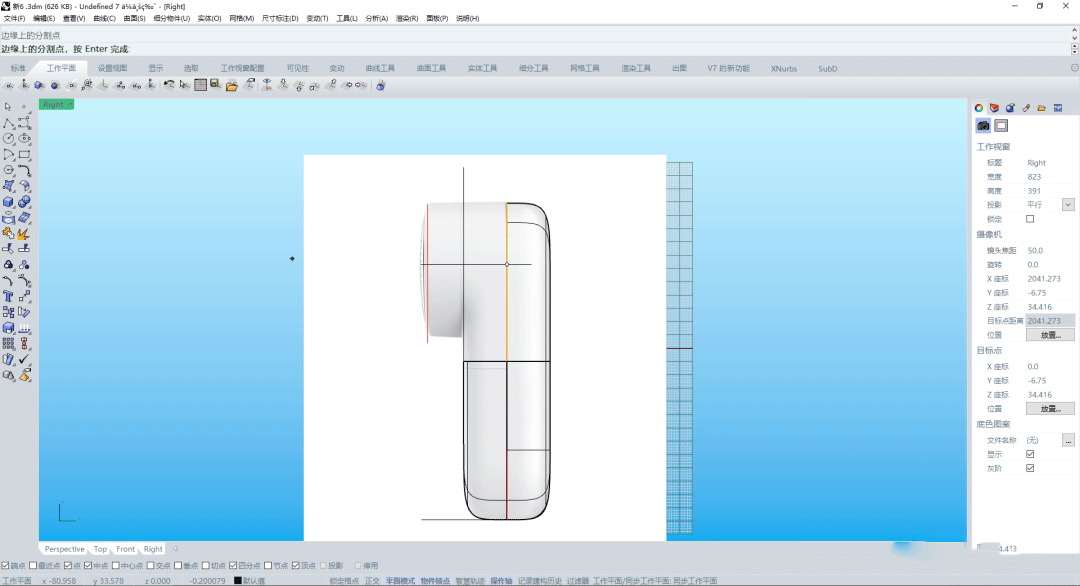1080x586 pixels.
Task: Click the Explode tool icon
Action: [x=24, y=233]
